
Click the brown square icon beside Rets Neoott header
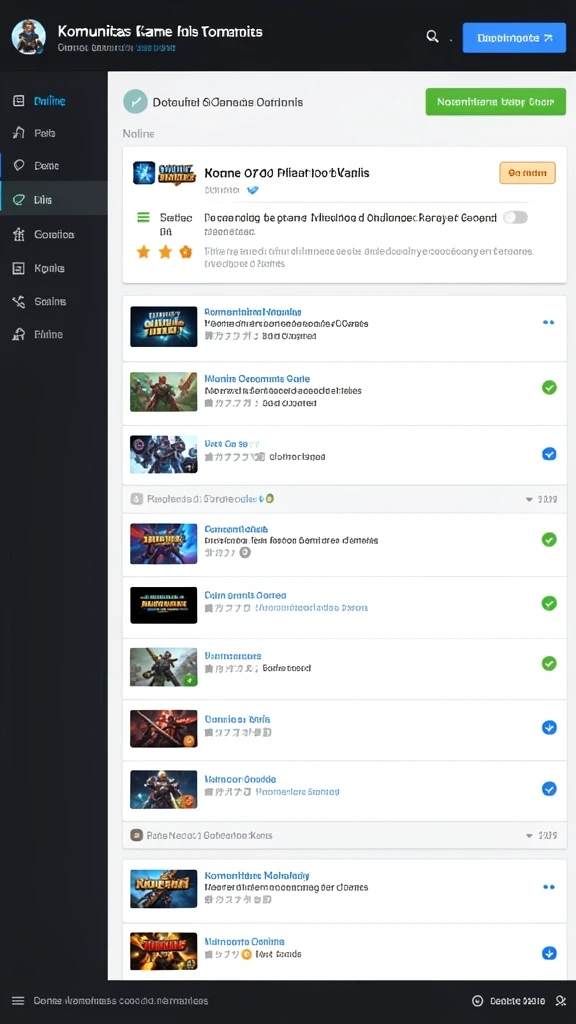coord(136,835)
